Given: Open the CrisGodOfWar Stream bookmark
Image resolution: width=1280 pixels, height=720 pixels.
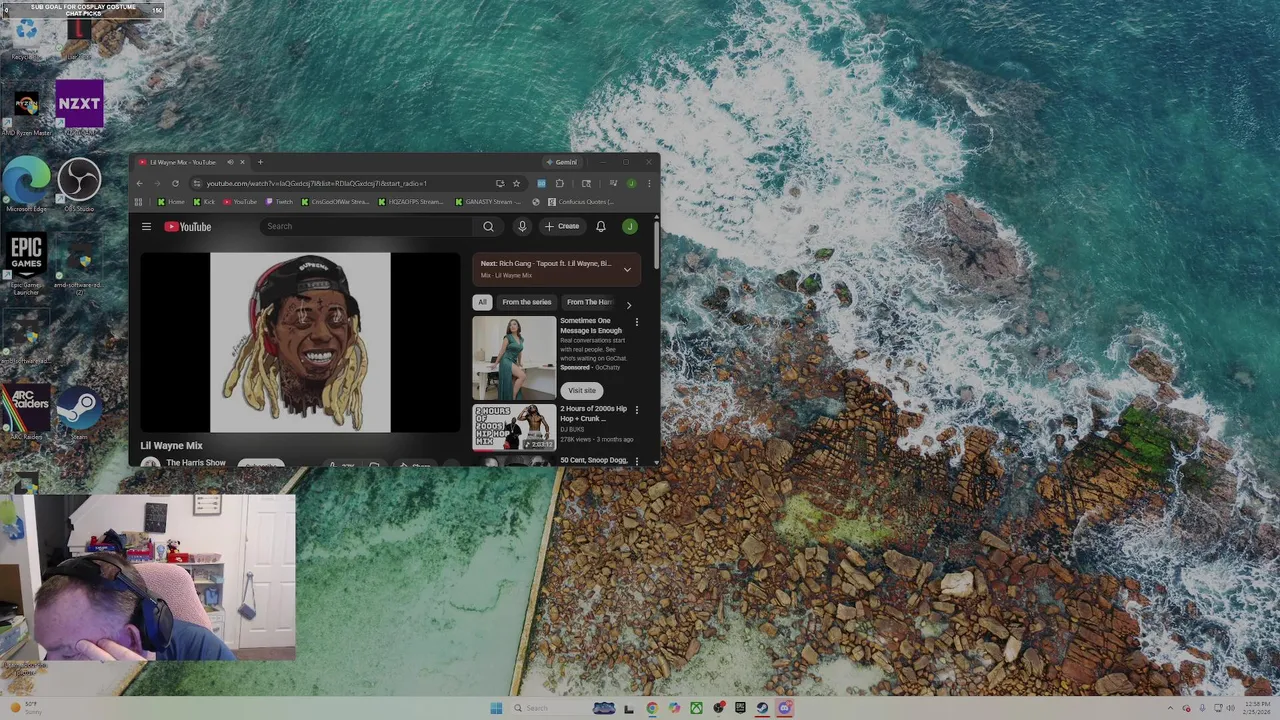Looking at the screenshot, I should click(x=335, y=202).
